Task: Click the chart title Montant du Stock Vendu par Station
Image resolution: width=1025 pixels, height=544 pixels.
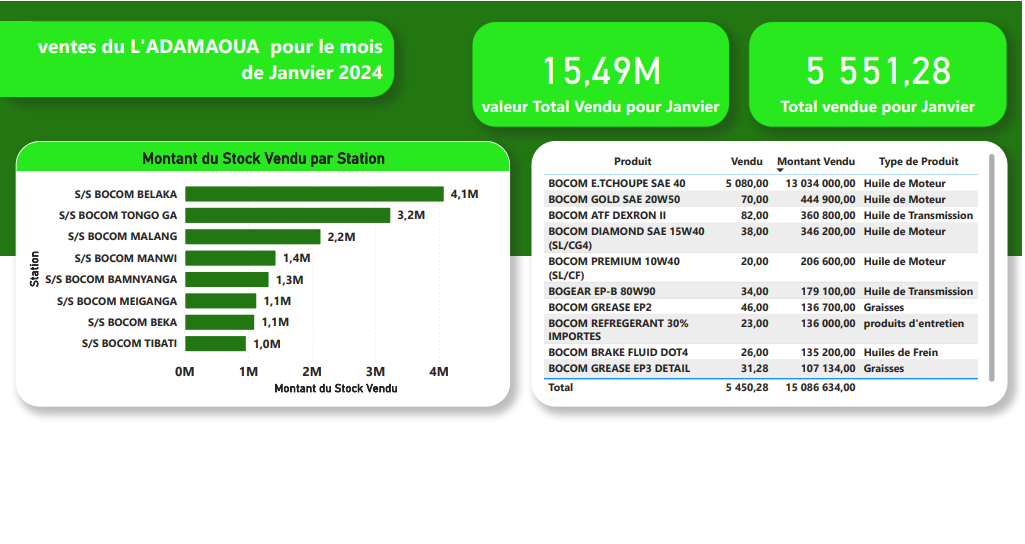Action: coord(263,158)
